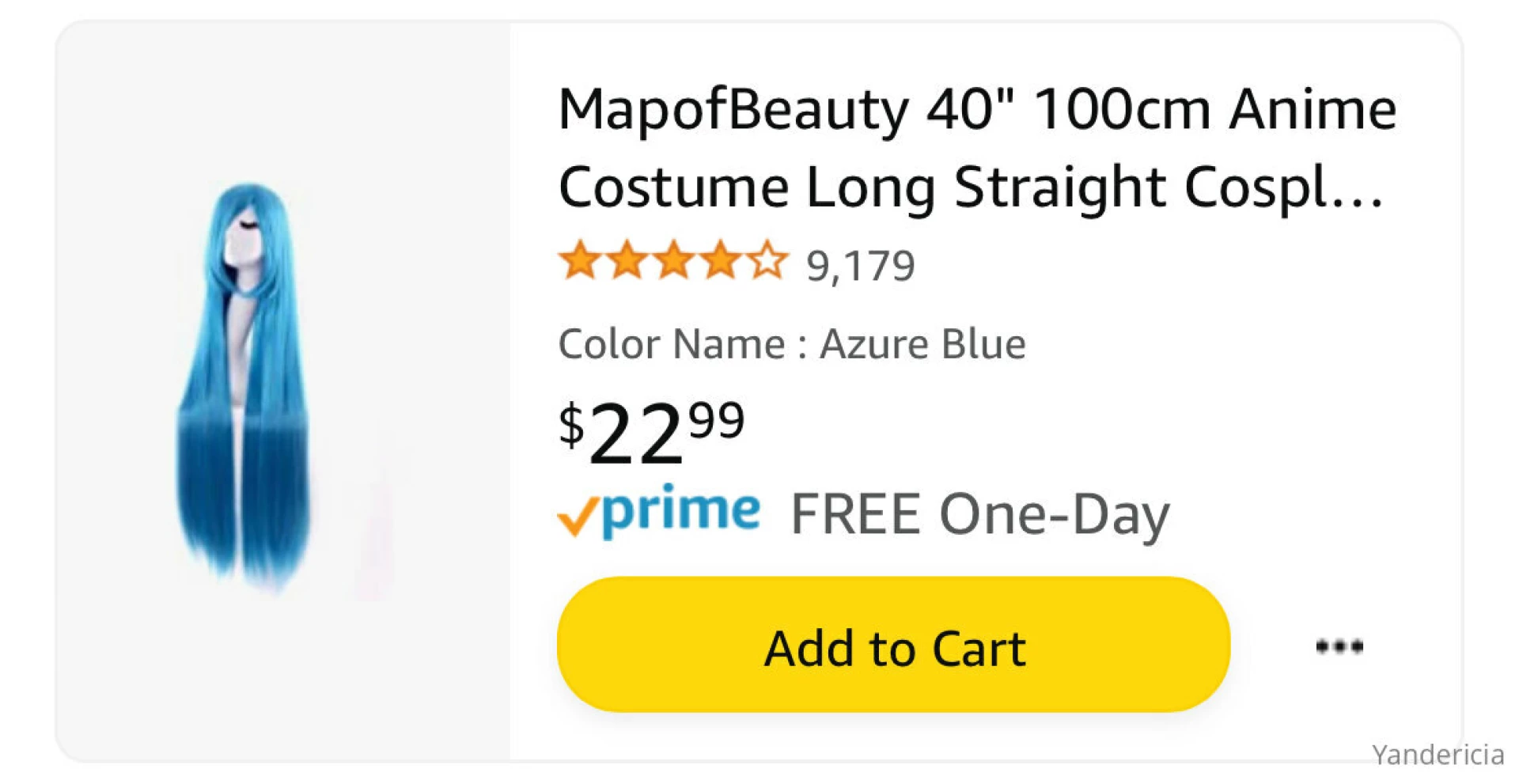Click the second filled rating star

(x=627, y=261)
